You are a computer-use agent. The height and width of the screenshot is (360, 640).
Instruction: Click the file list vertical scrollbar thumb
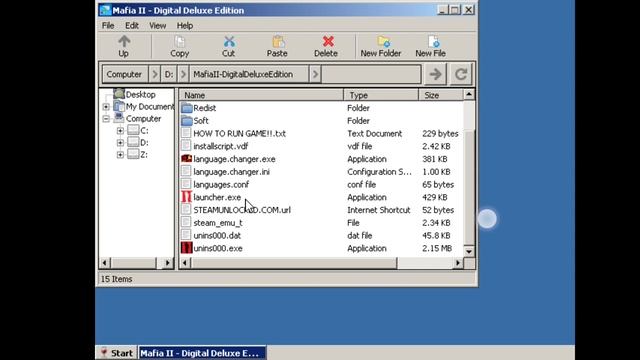469,187
